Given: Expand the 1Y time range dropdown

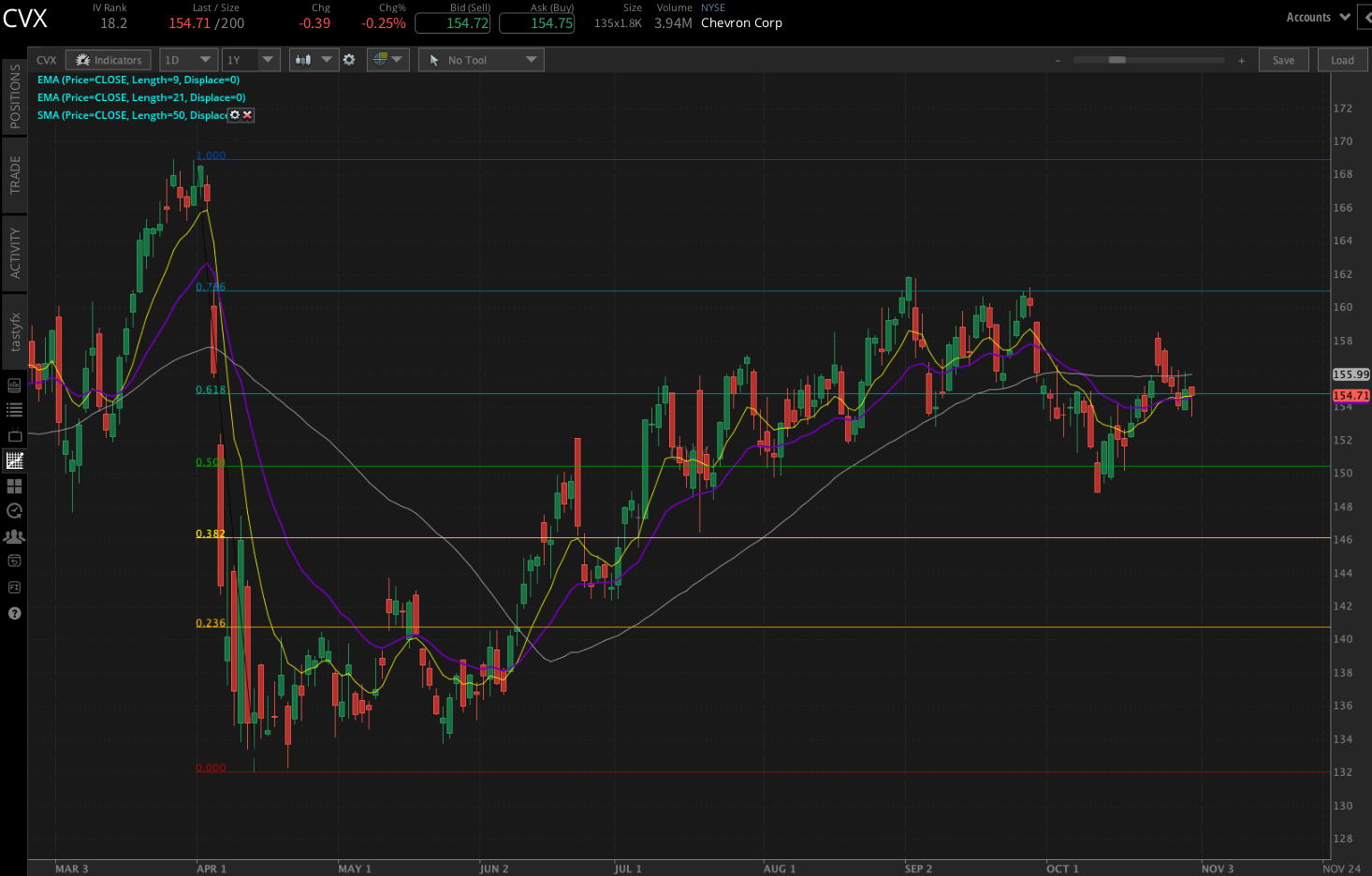Looking at the screenshot, I should [x=251, y=60].
